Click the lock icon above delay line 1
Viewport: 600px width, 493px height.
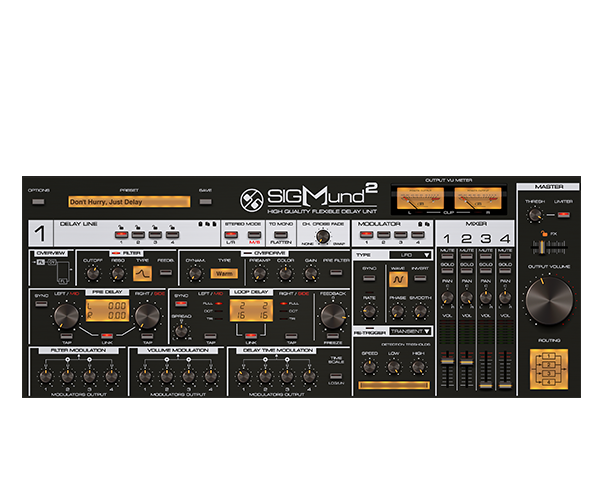(120, 227)
